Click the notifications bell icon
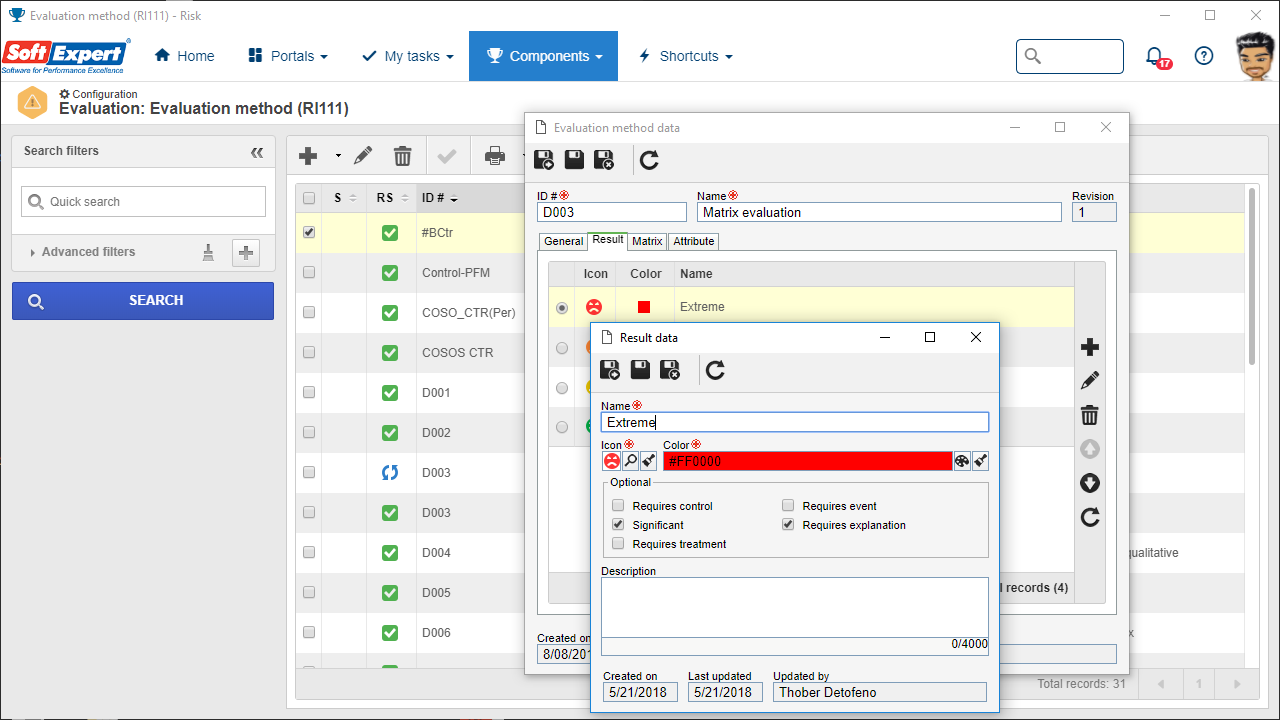This screenshot has height=720, width=1280. 1155,56
